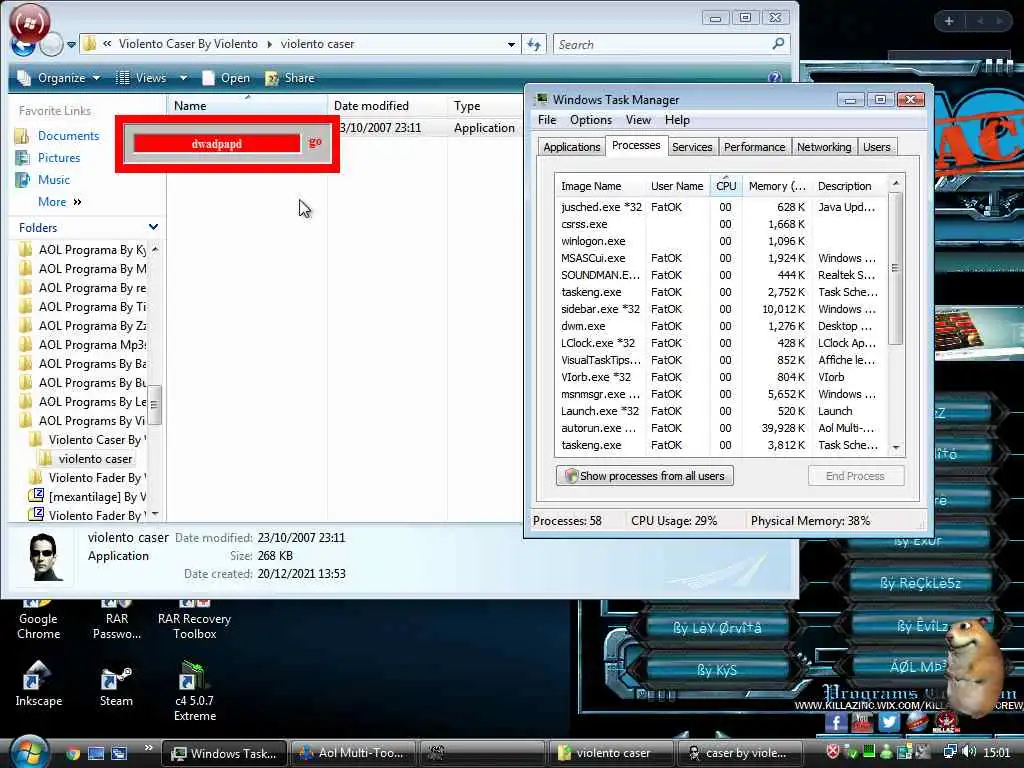Screen dimensions: 1024x768
Task: Open the File menu in Task Manager
Action: (x=547, y=120)
